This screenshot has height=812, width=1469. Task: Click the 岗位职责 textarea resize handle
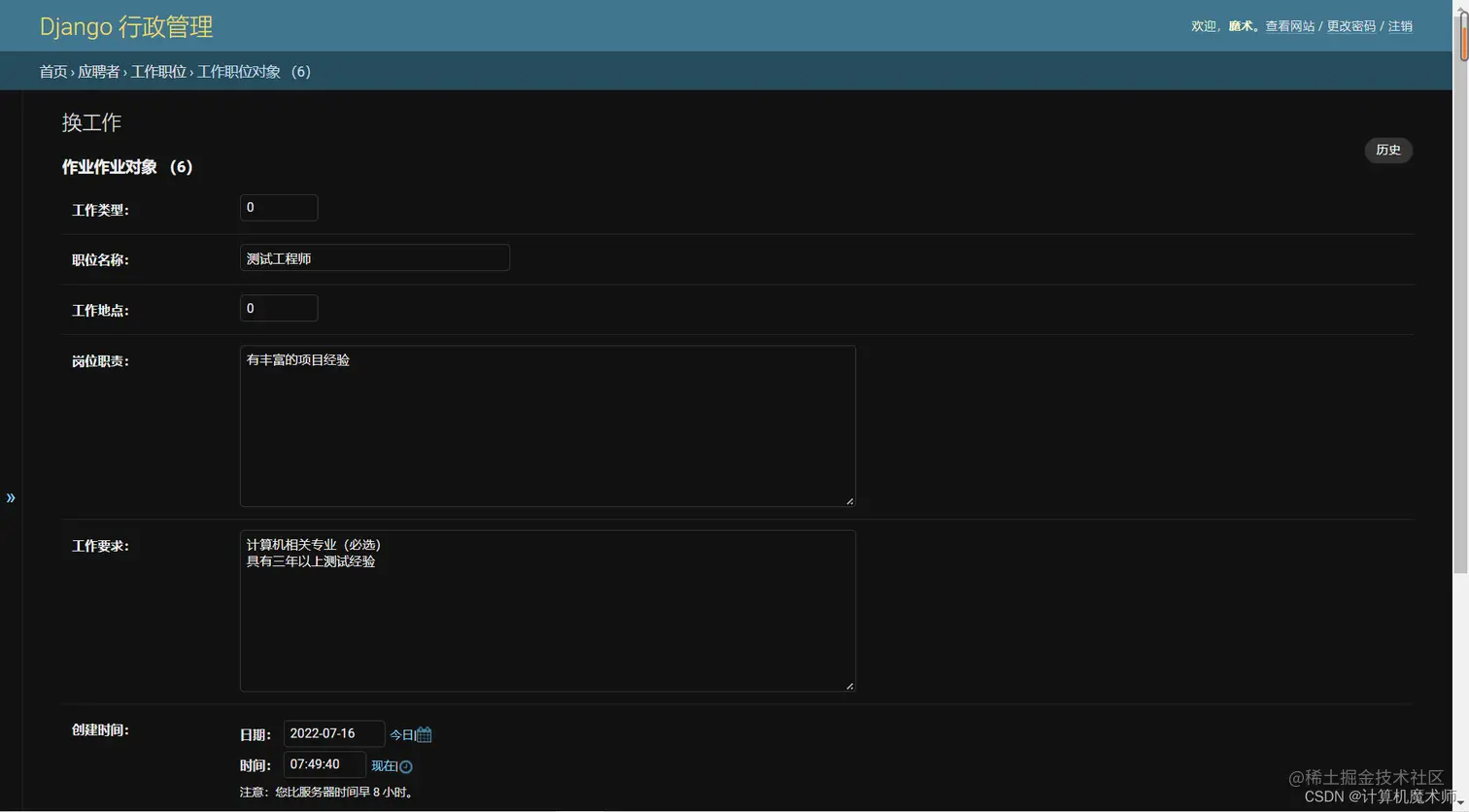[x=849, y=500]
